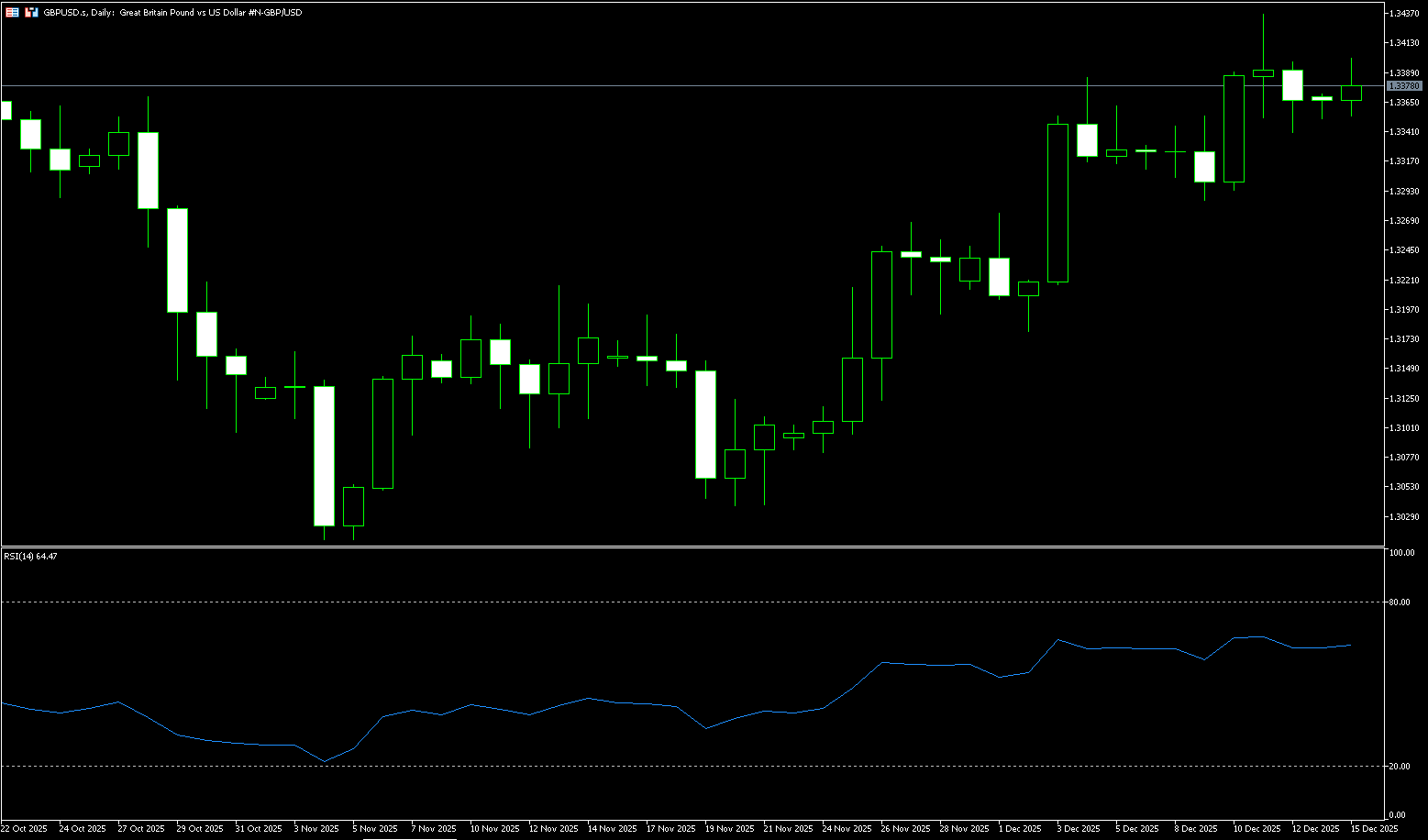Click the one-click trading panel icon
The width and height of the screenshot is (1428, 840).
pos(12,12)
